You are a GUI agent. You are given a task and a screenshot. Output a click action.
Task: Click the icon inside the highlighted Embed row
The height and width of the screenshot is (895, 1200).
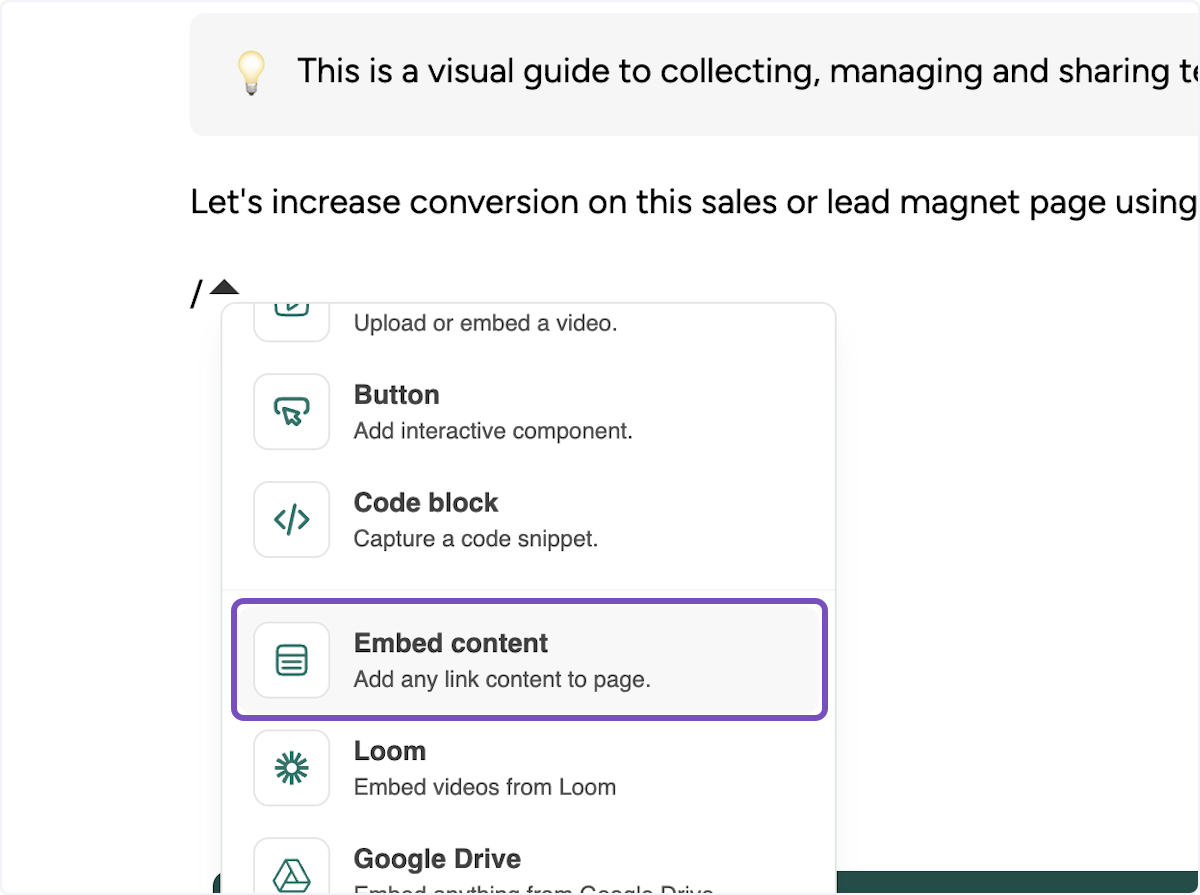[x=291, y=660]
